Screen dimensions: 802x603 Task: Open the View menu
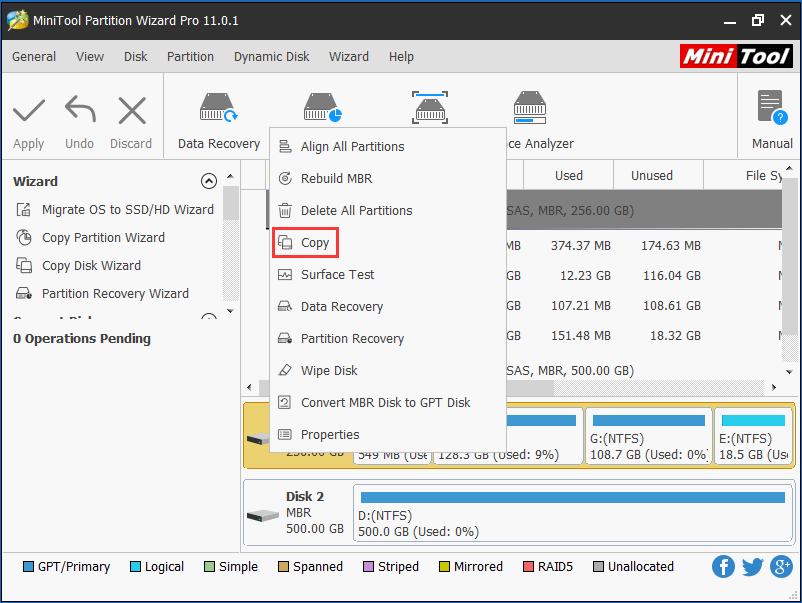click(x=90, y=56)
